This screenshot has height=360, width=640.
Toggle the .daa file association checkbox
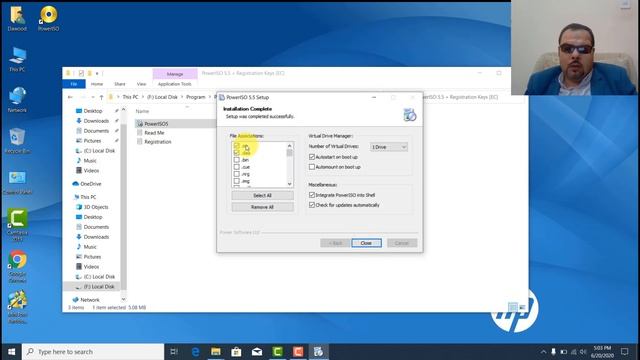tap(237, 153)
